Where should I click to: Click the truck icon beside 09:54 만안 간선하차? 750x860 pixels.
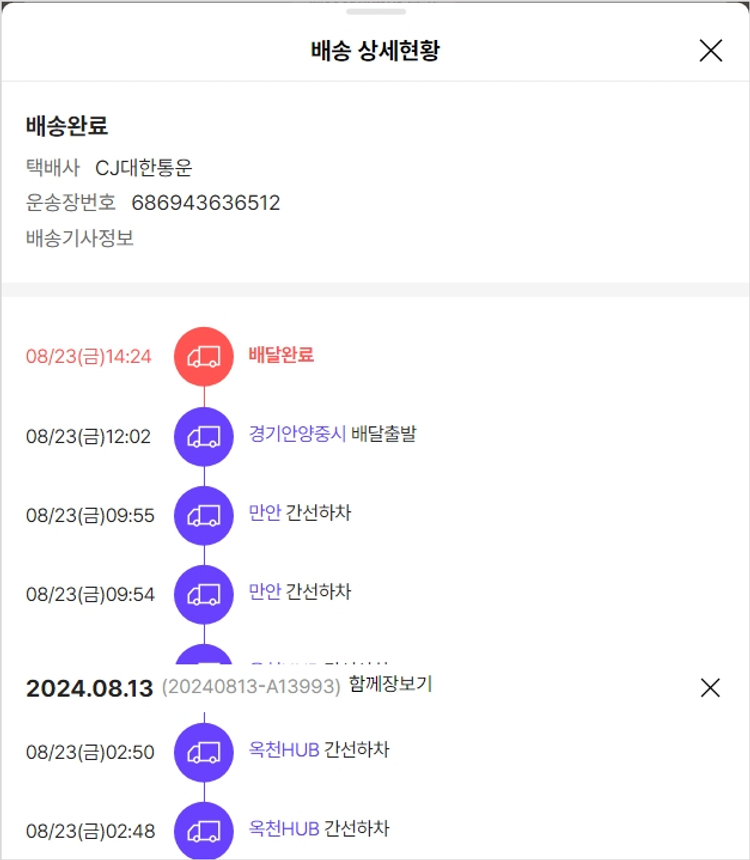pyautogui.click(x=204, y=594)
